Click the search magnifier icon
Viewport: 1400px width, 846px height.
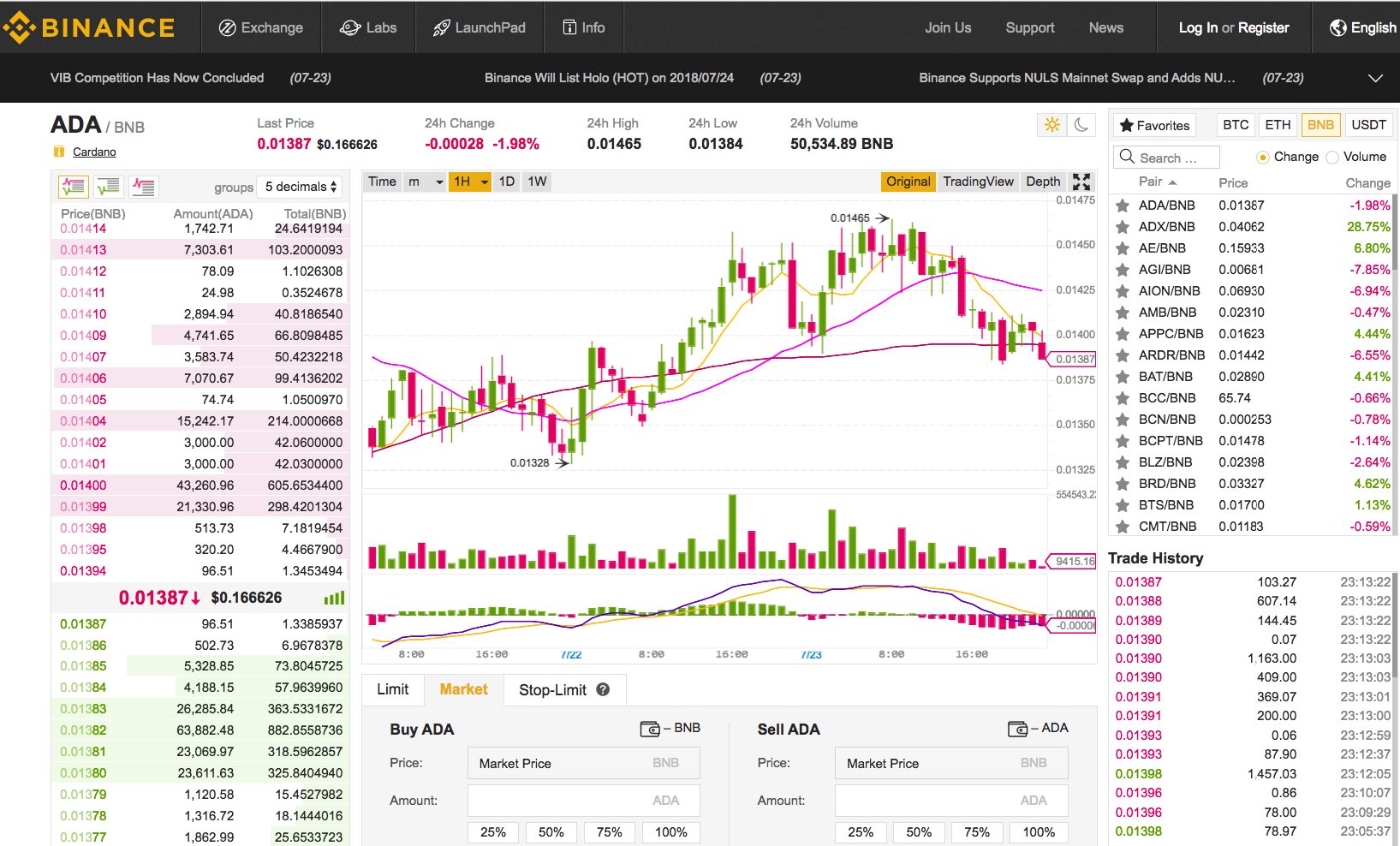pos(1125,157)
